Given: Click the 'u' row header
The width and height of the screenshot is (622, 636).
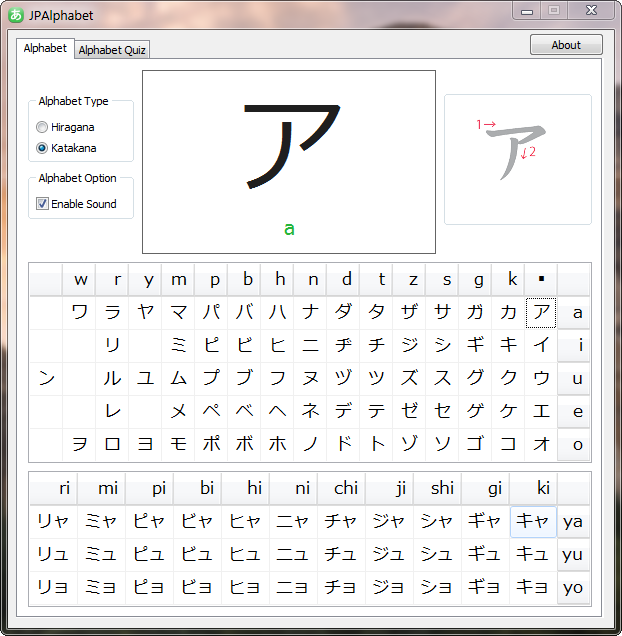Looking at the screenshot, I should click(x=574, y=378).
